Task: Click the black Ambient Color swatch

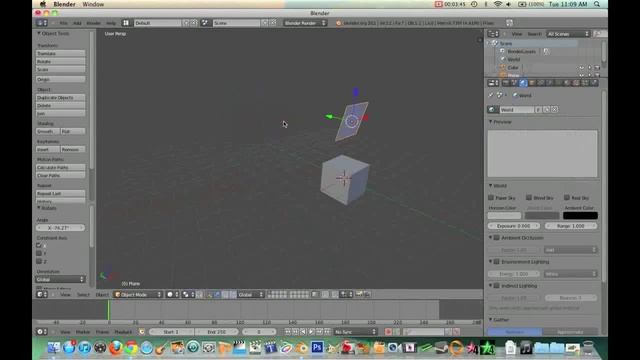Action: tap(580, 216)
